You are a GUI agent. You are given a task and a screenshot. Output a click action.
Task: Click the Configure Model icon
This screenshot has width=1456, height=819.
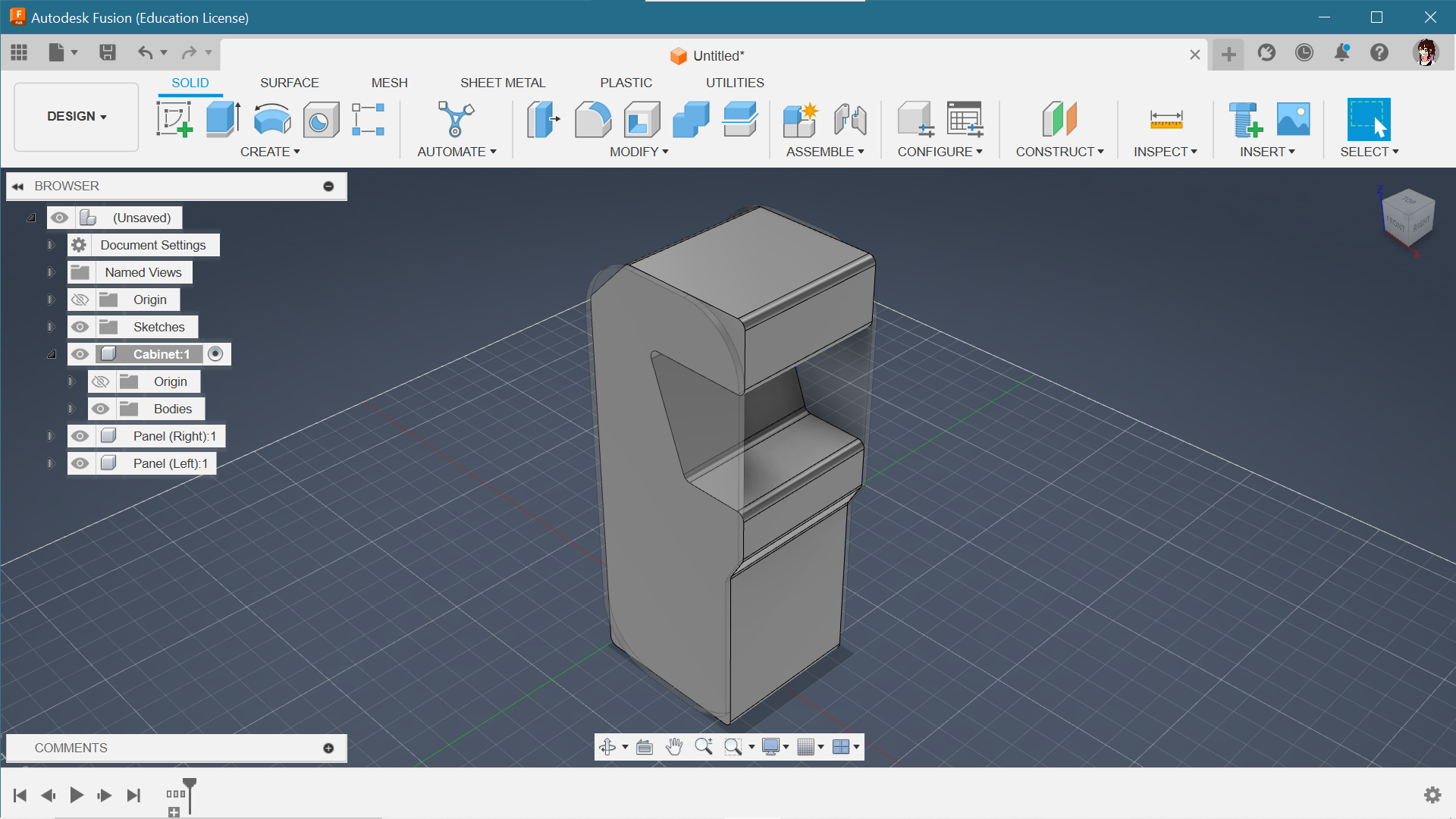915,119
